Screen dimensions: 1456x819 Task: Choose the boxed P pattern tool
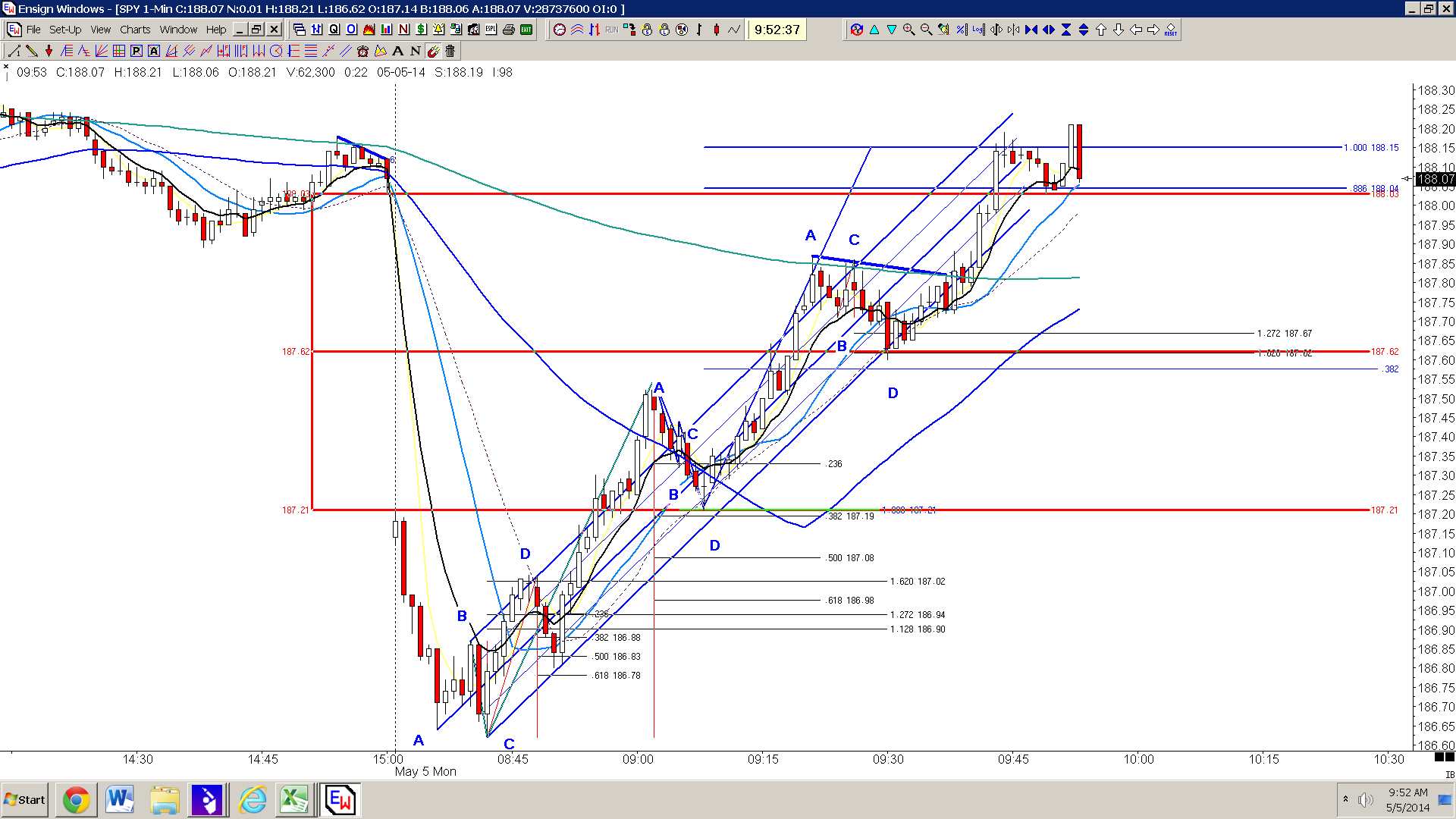tap(136, 51)
